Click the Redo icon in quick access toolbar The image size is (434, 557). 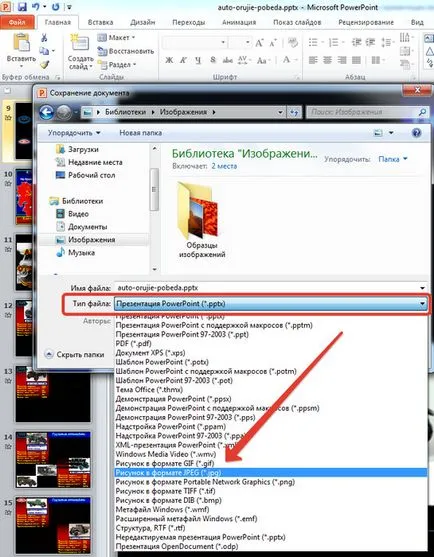pos(56,6)
